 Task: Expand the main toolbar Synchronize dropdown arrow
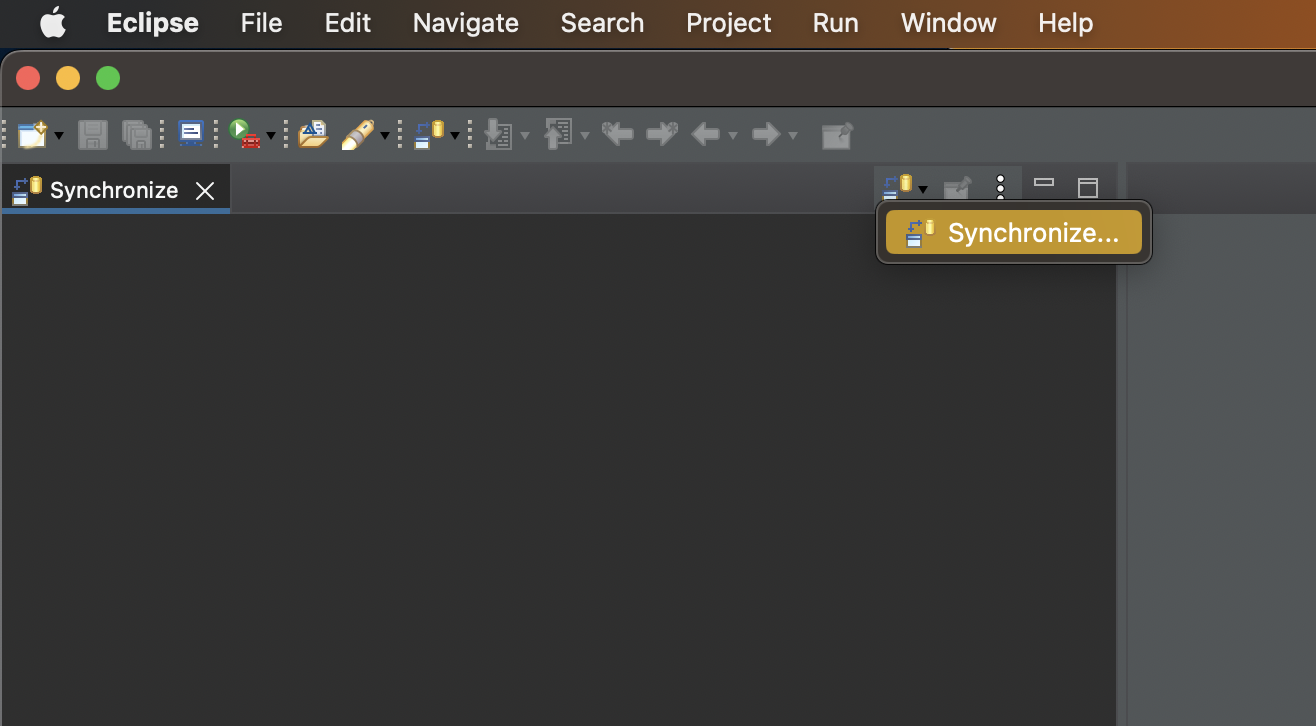pyautogui.click(x=455, y=135)
